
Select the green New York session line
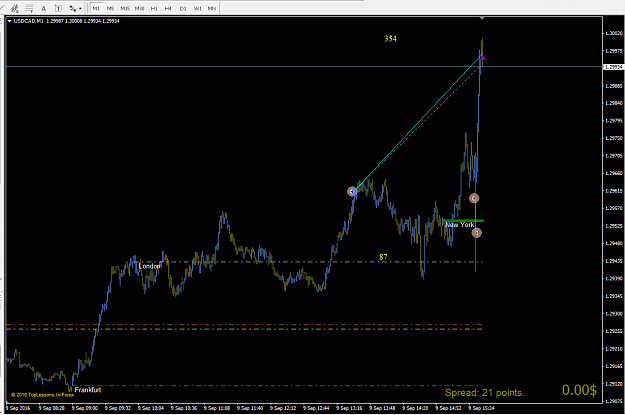[x=464, y=220]
